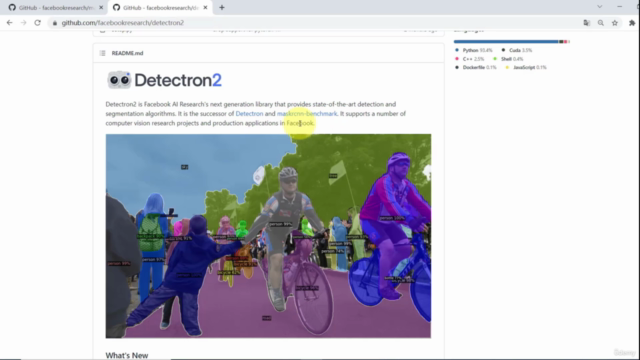The image size is (640, 360).
Task: Close the first GitHub tab
Action: point(101,7)
